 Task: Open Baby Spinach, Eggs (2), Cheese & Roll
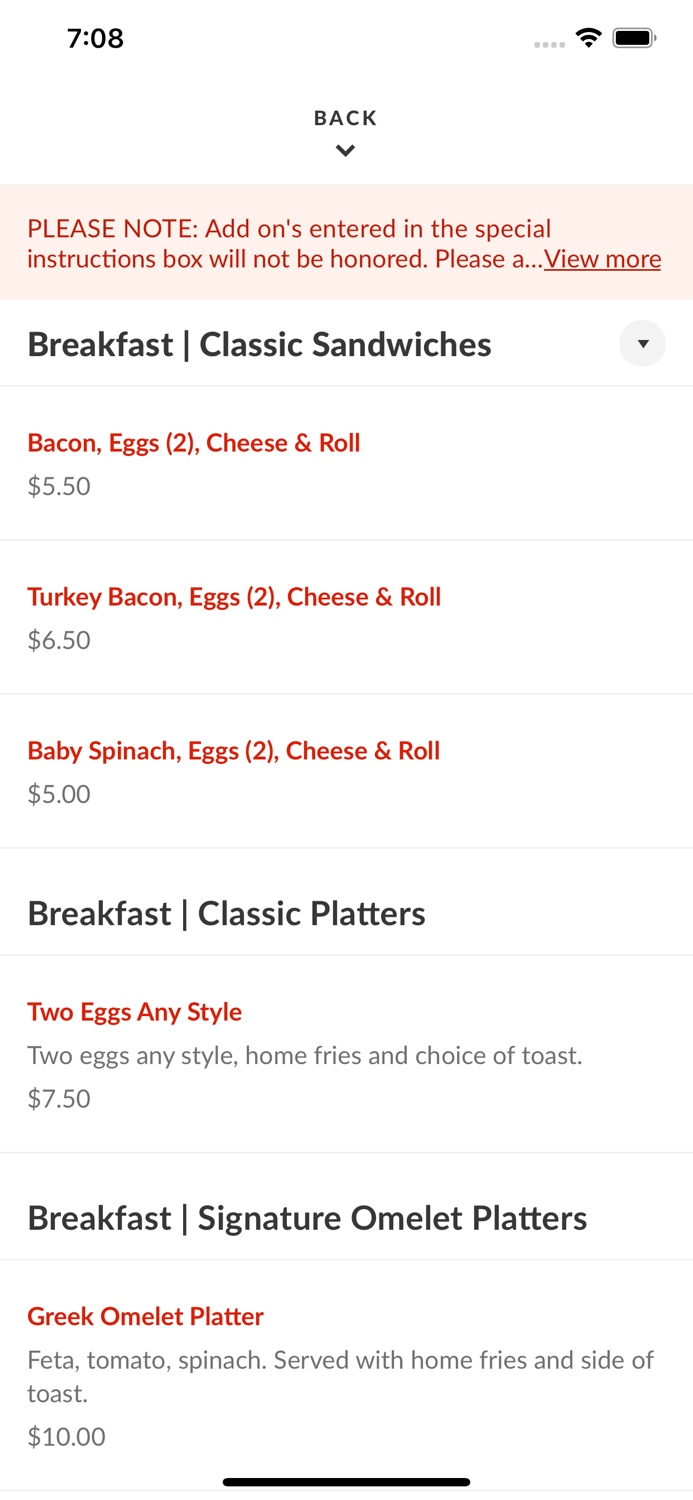point(233,751)
